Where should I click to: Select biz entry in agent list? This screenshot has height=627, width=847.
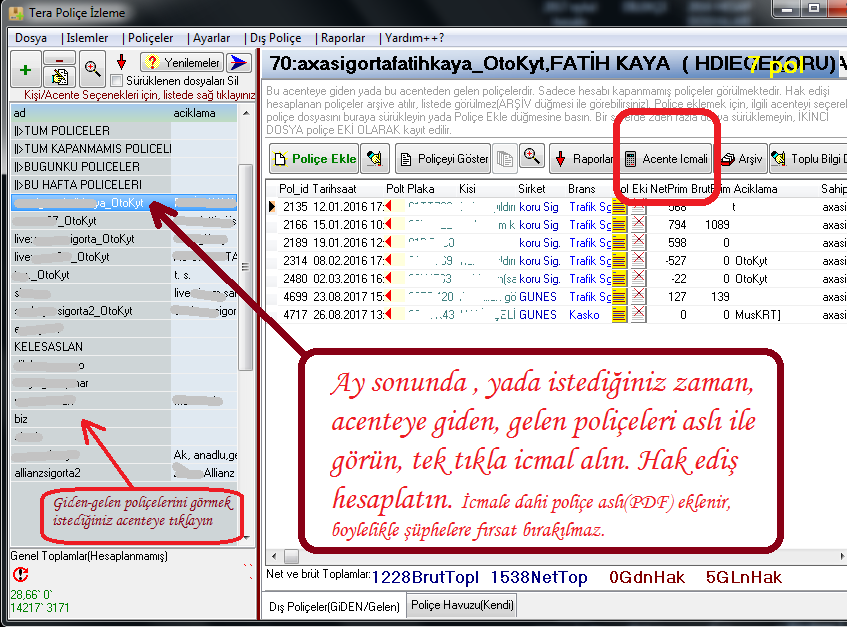124,419
